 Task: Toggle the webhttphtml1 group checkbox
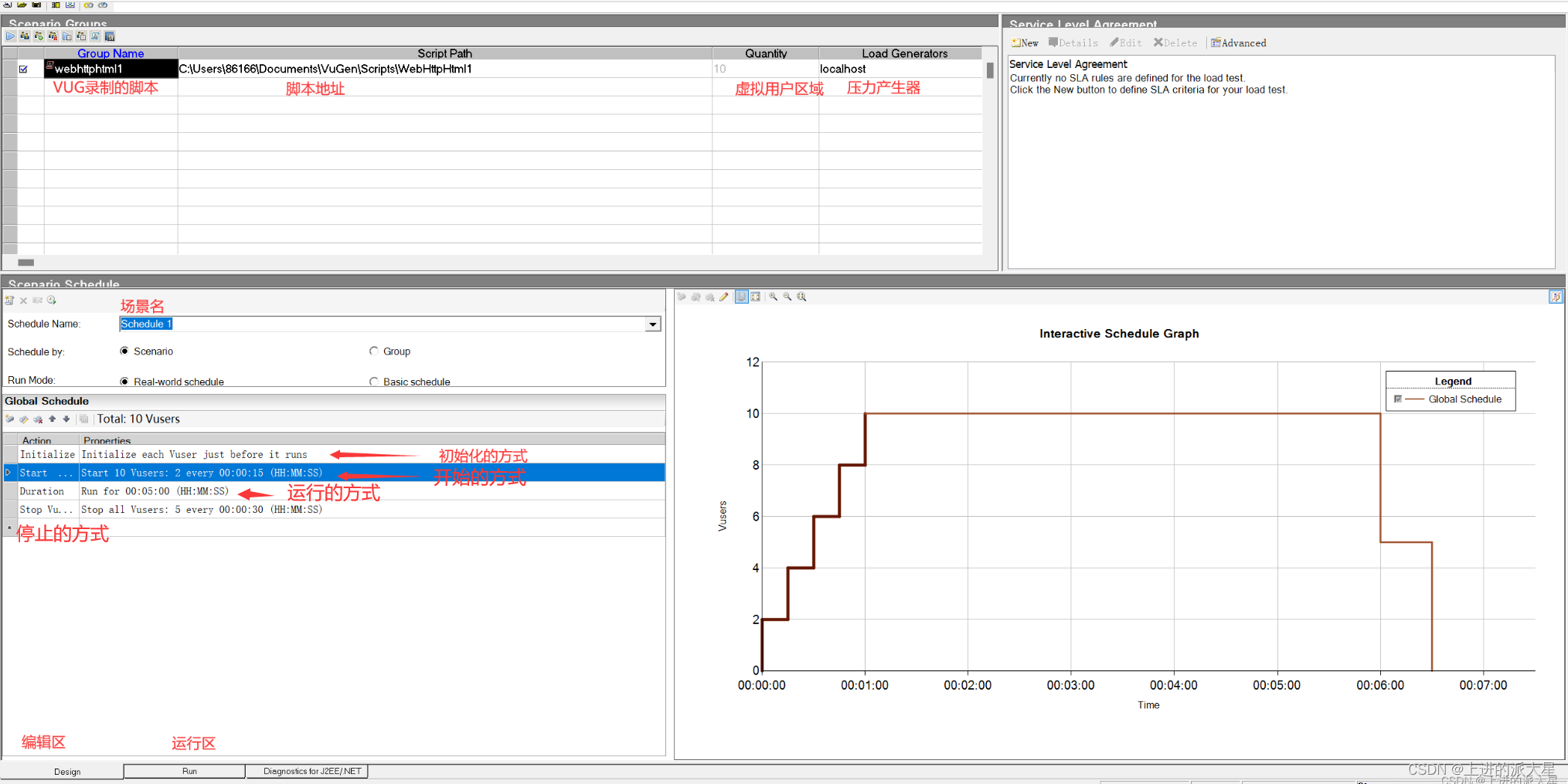point(23,70)
